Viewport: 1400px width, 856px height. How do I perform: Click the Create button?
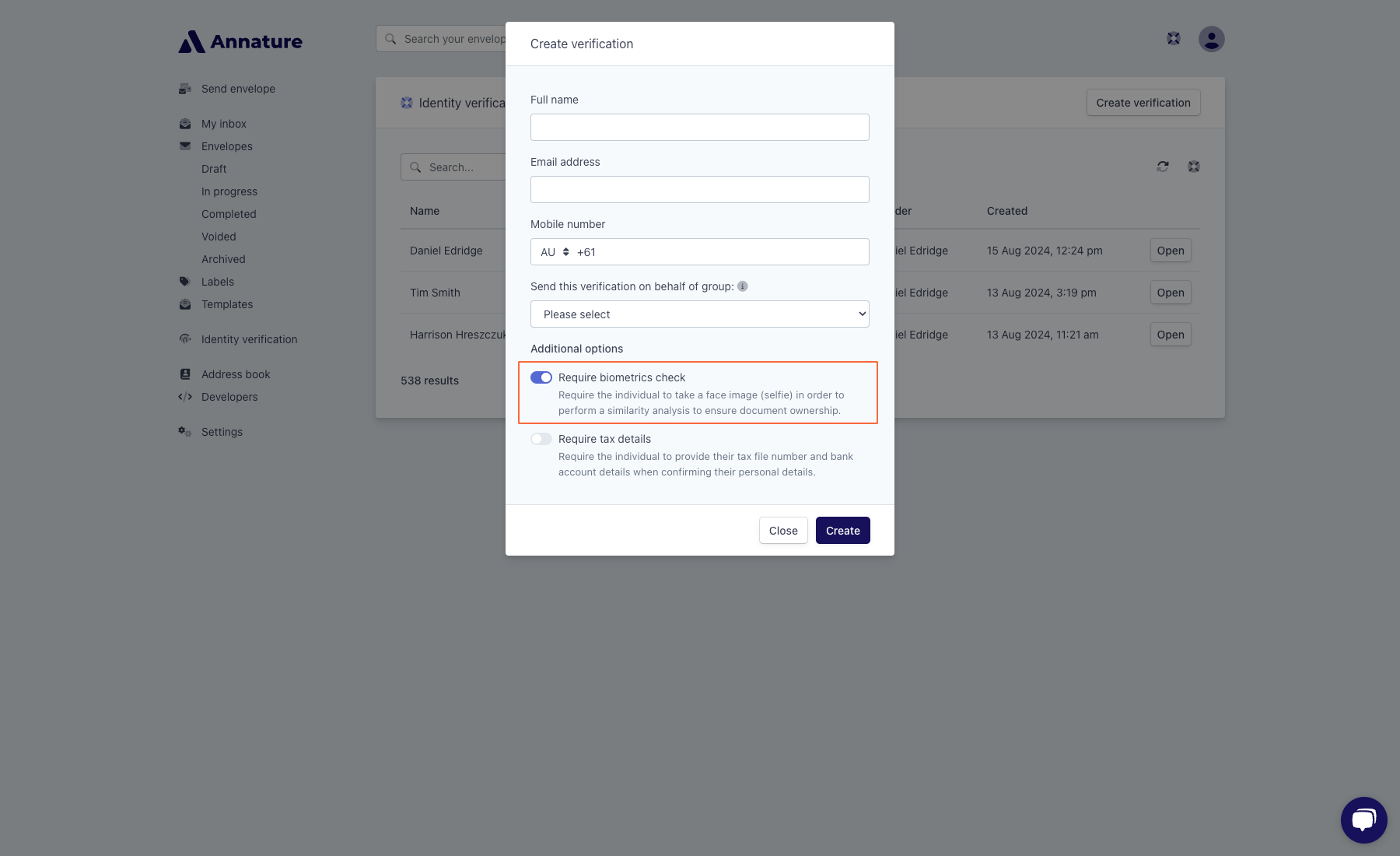842,531
